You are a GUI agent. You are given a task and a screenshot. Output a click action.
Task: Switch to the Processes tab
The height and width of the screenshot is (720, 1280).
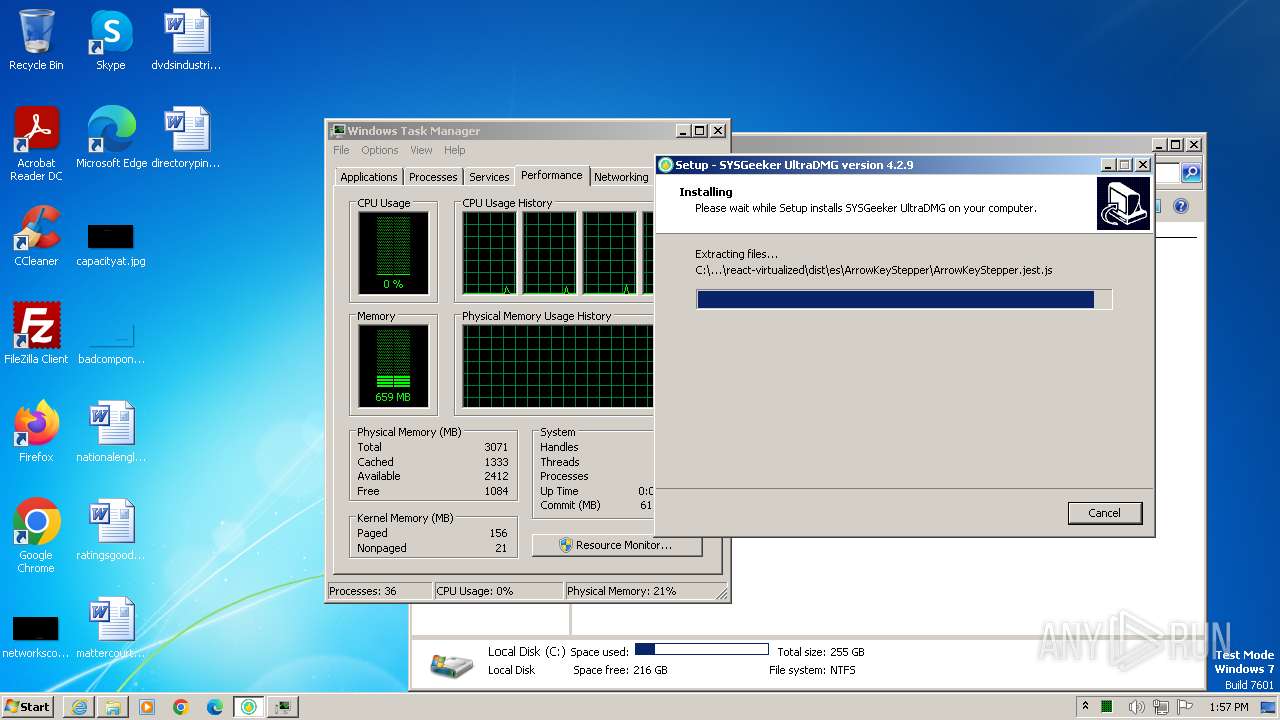tap(433, 177)
